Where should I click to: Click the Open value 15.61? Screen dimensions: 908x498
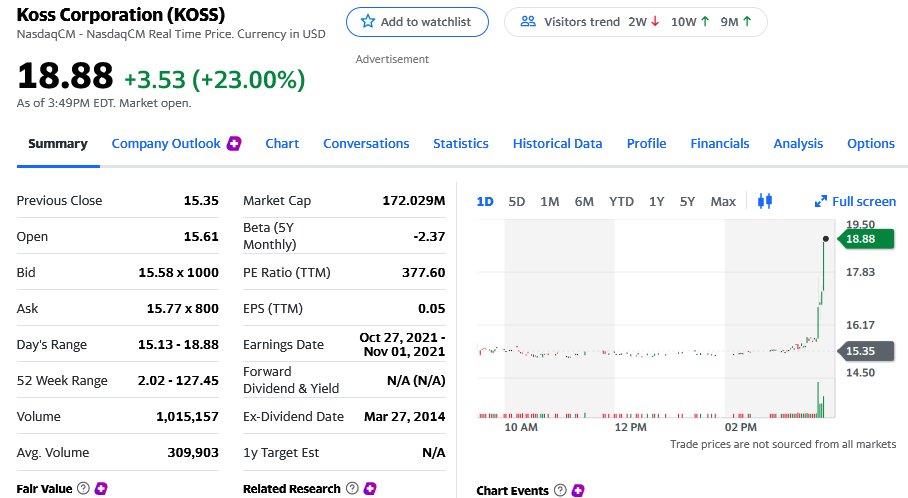click(201, 236)
